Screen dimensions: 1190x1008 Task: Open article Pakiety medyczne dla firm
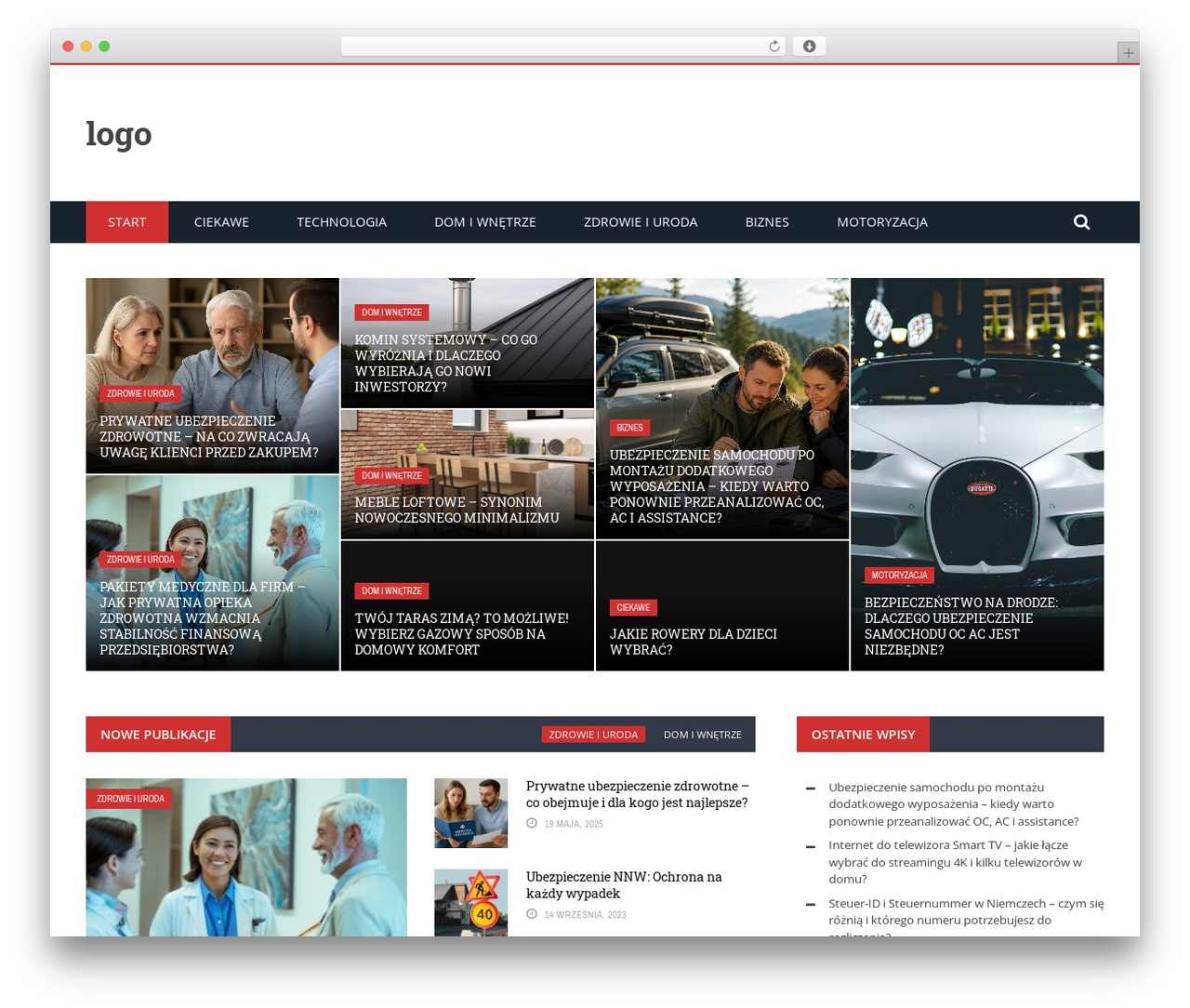click(203, 618)
